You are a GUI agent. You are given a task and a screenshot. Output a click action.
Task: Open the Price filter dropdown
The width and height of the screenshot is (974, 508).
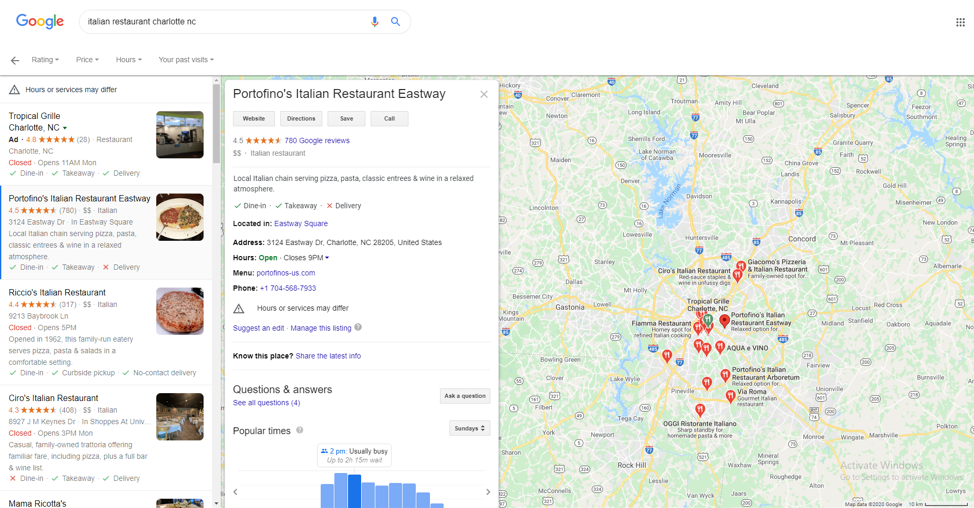[x=87, y=60]
